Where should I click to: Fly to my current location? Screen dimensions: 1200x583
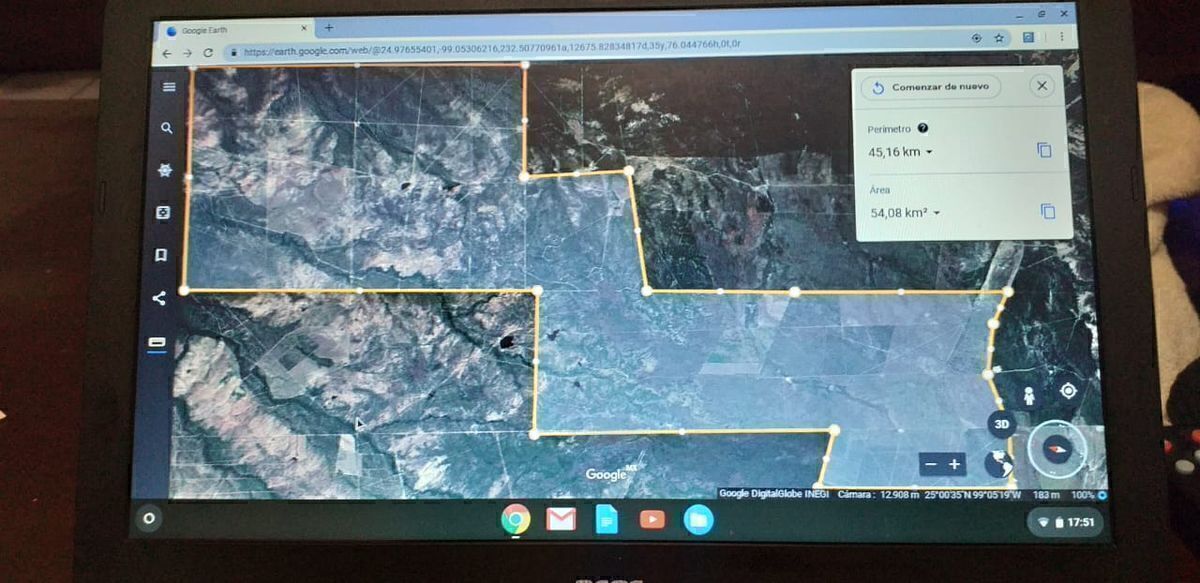tap(1068, 390)
